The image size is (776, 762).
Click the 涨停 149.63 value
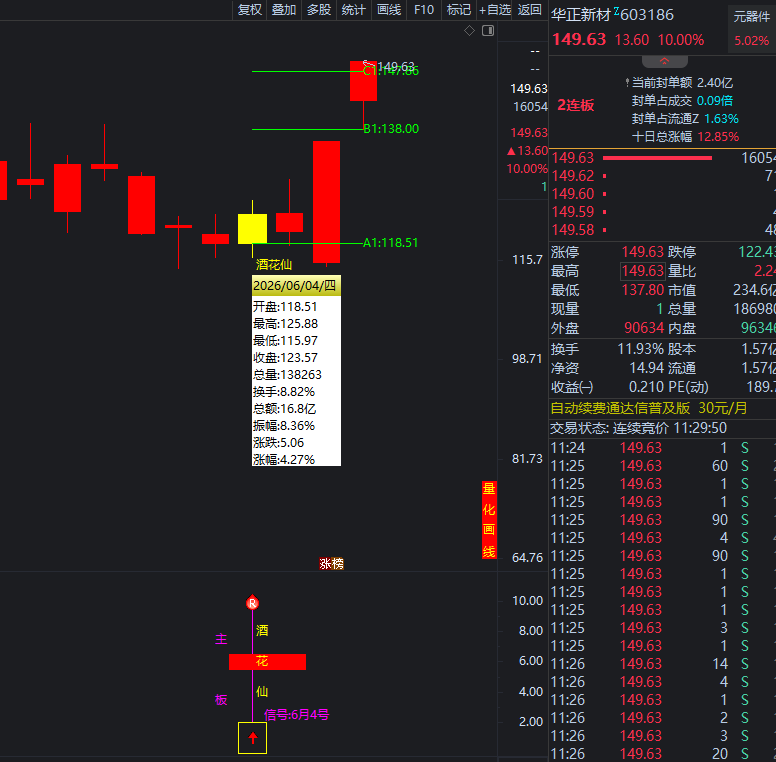click(642, 252)
